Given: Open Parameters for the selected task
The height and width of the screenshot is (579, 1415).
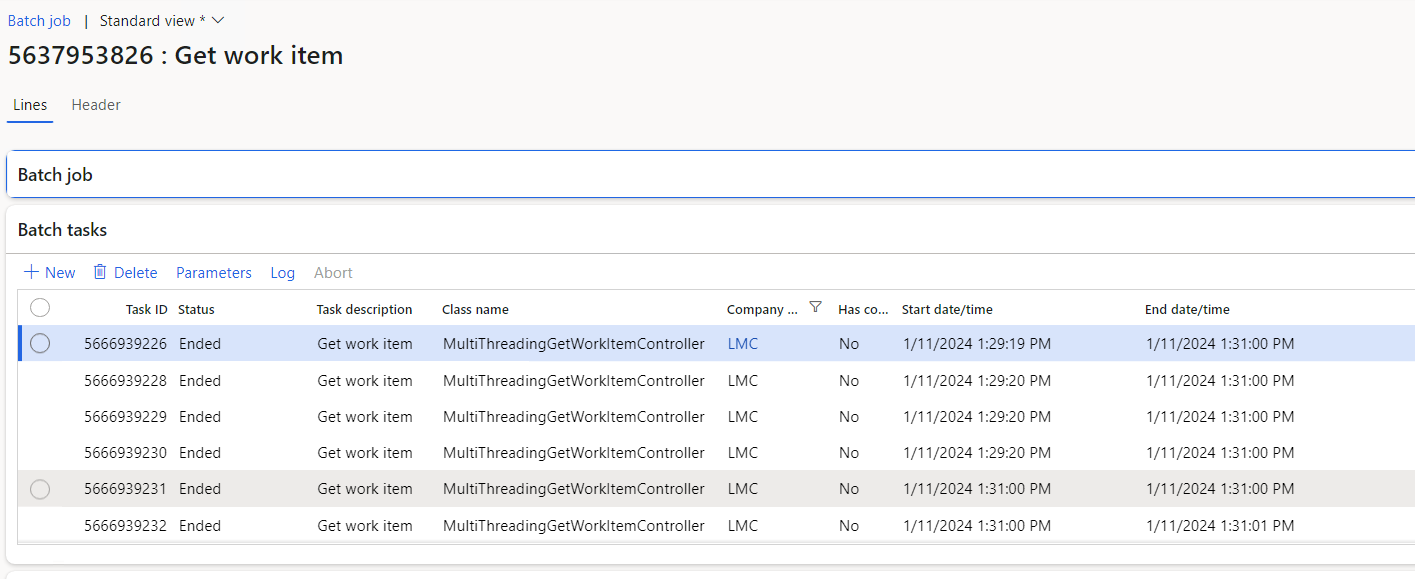Looking at the screenshot, I should 213,272.
